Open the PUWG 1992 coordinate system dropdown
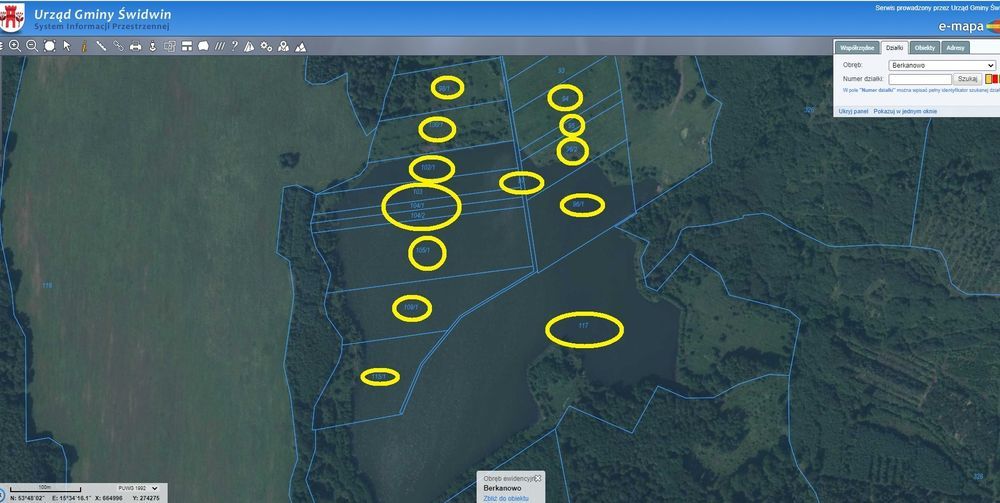 (138, 488)
